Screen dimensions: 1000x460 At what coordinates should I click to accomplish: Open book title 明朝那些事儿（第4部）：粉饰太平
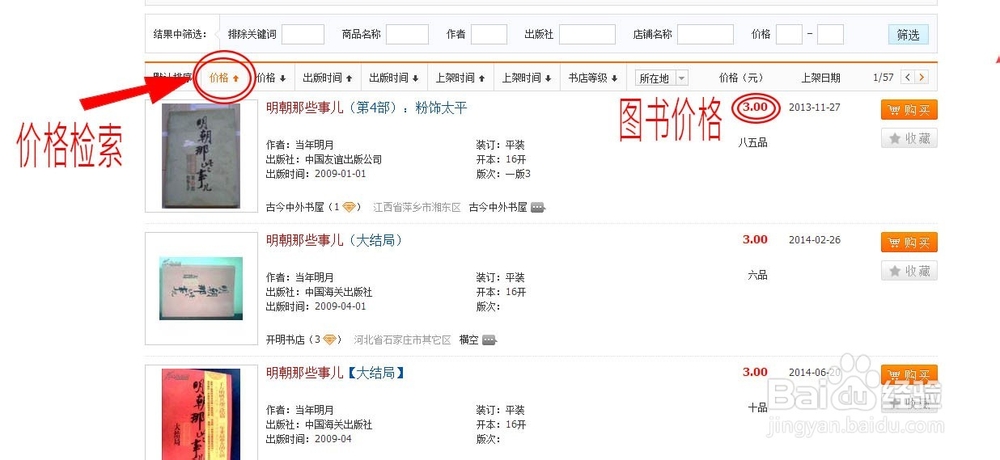367,108
